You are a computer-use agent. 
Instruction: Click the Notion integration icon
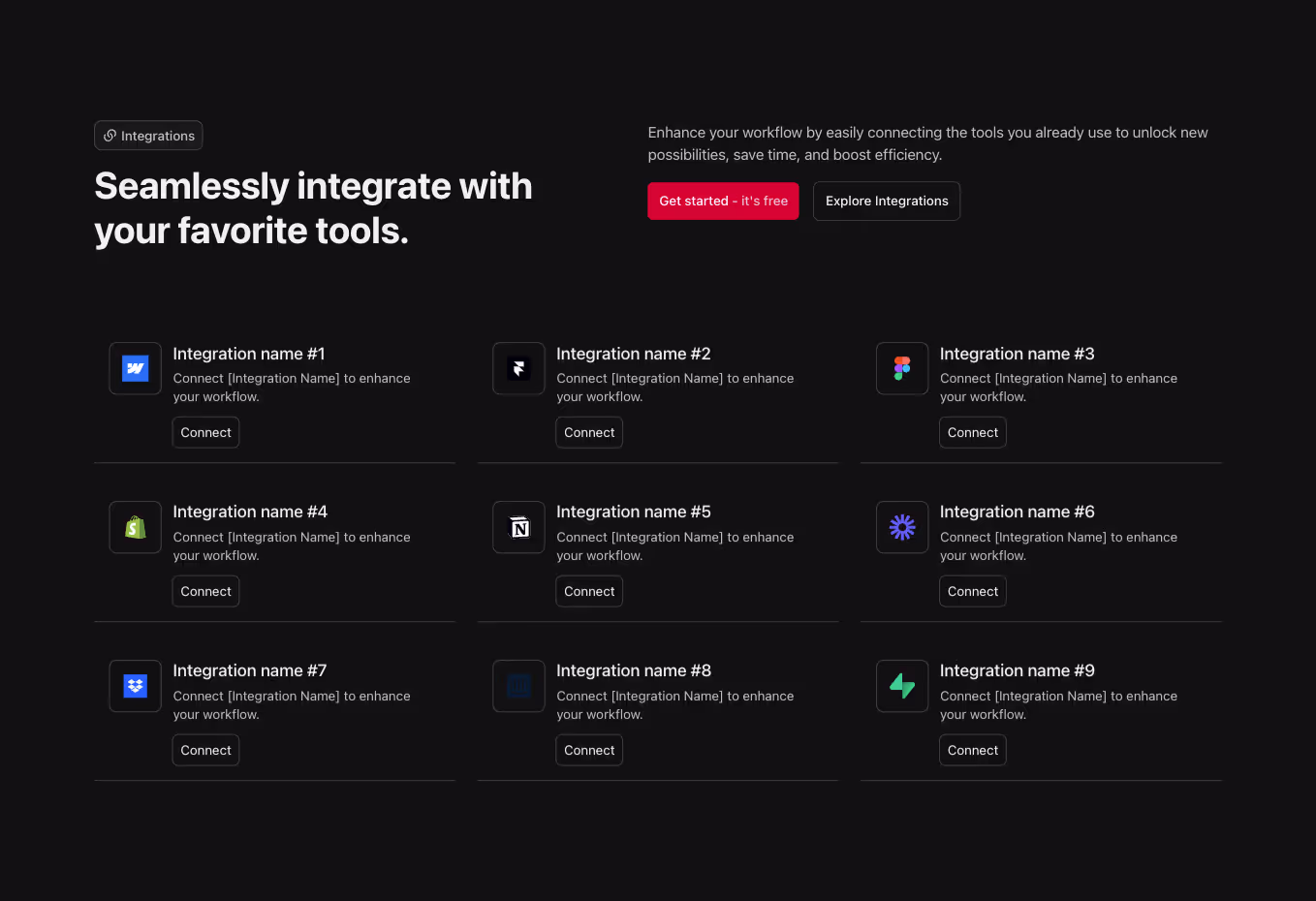(x=518, y=527)
